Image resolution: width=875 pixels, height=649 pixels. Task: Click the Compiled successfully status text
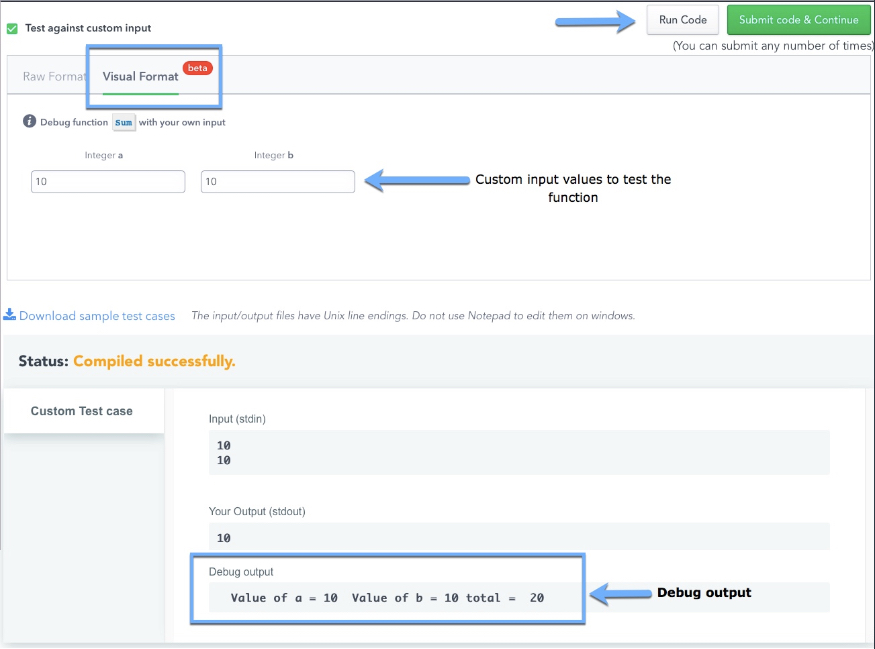click(154, 361)
